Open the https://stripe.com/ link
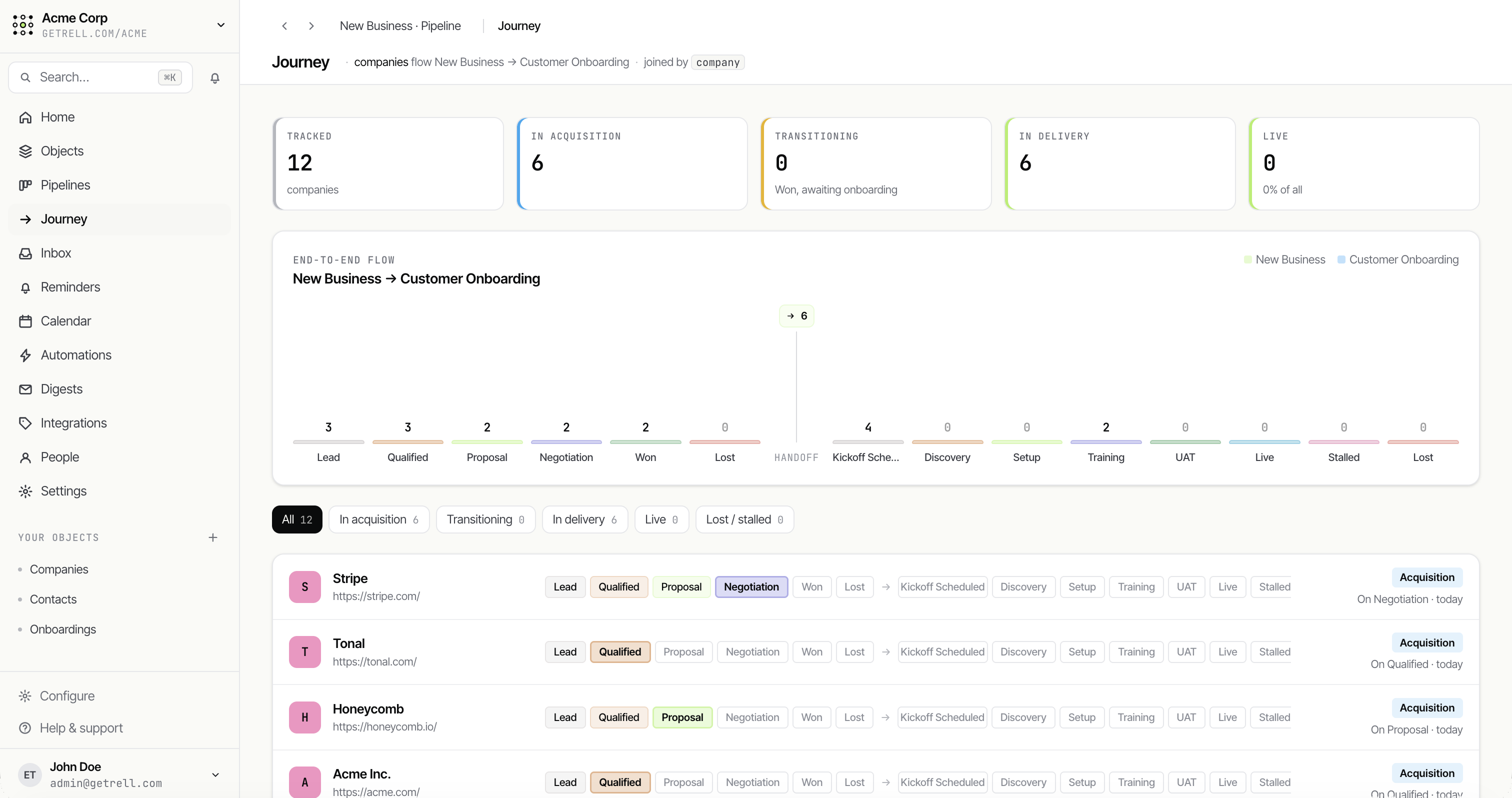This screenshot has height=798, width=1512. [376, 596]
